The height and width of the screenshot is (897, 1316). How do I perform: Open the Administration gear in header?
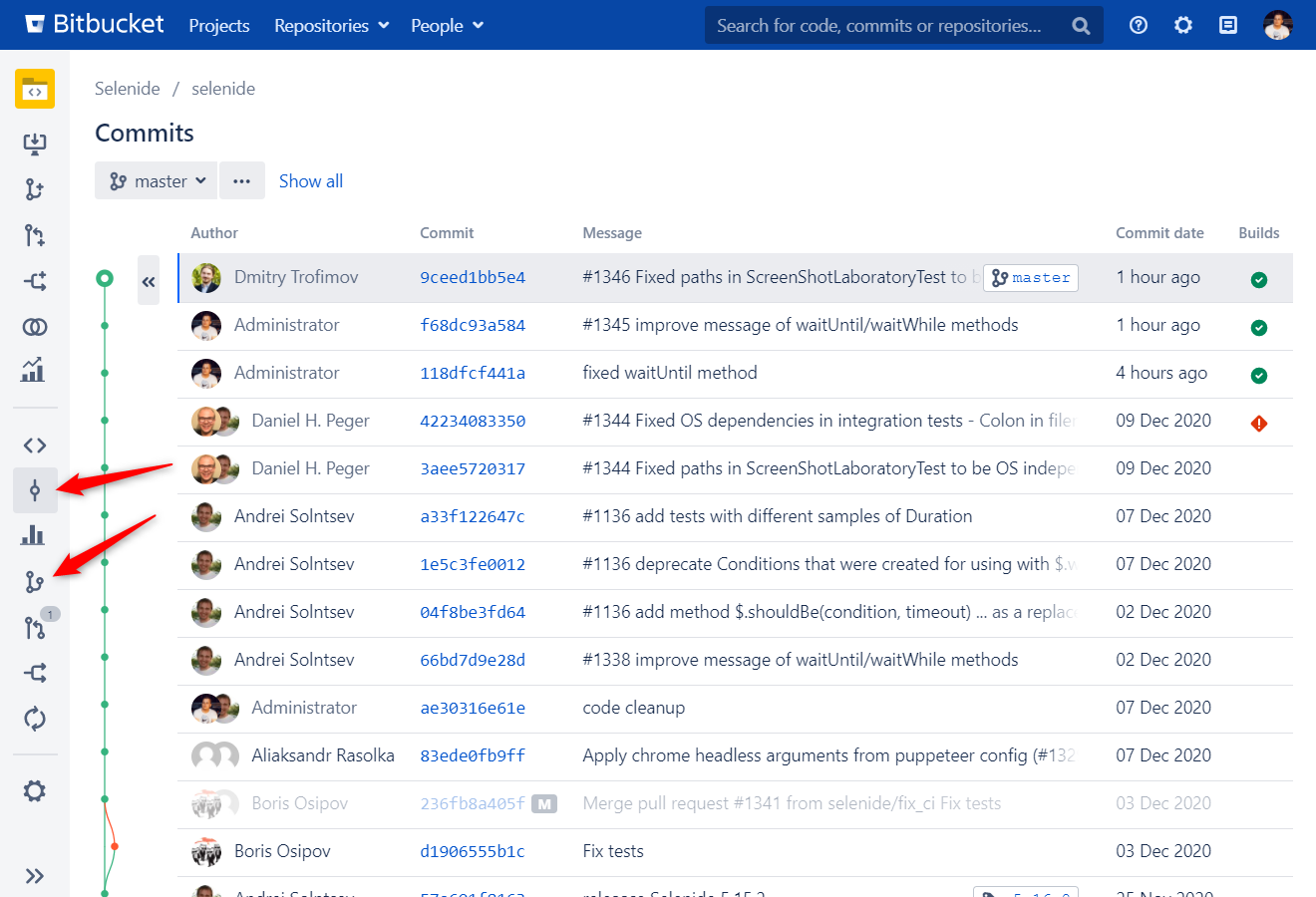click(x=1183, y=25)
